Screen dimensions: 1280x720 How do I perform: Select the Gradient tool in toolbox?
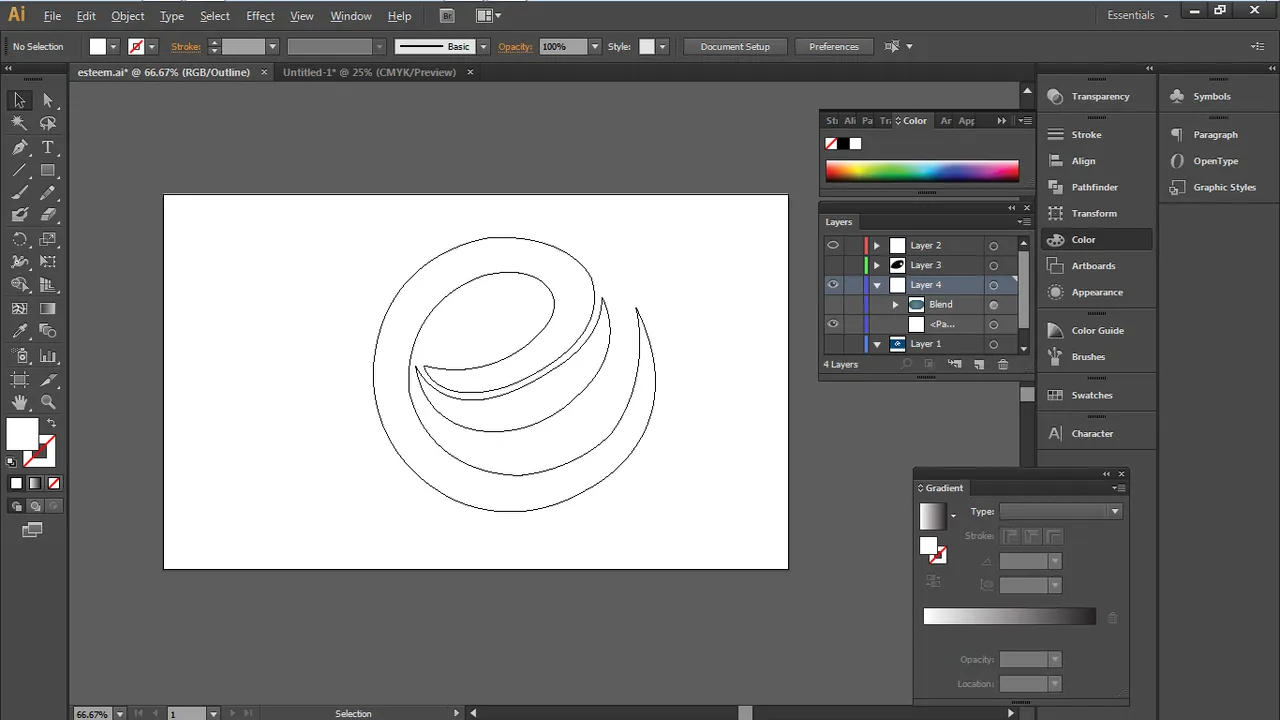coord(48,309)
